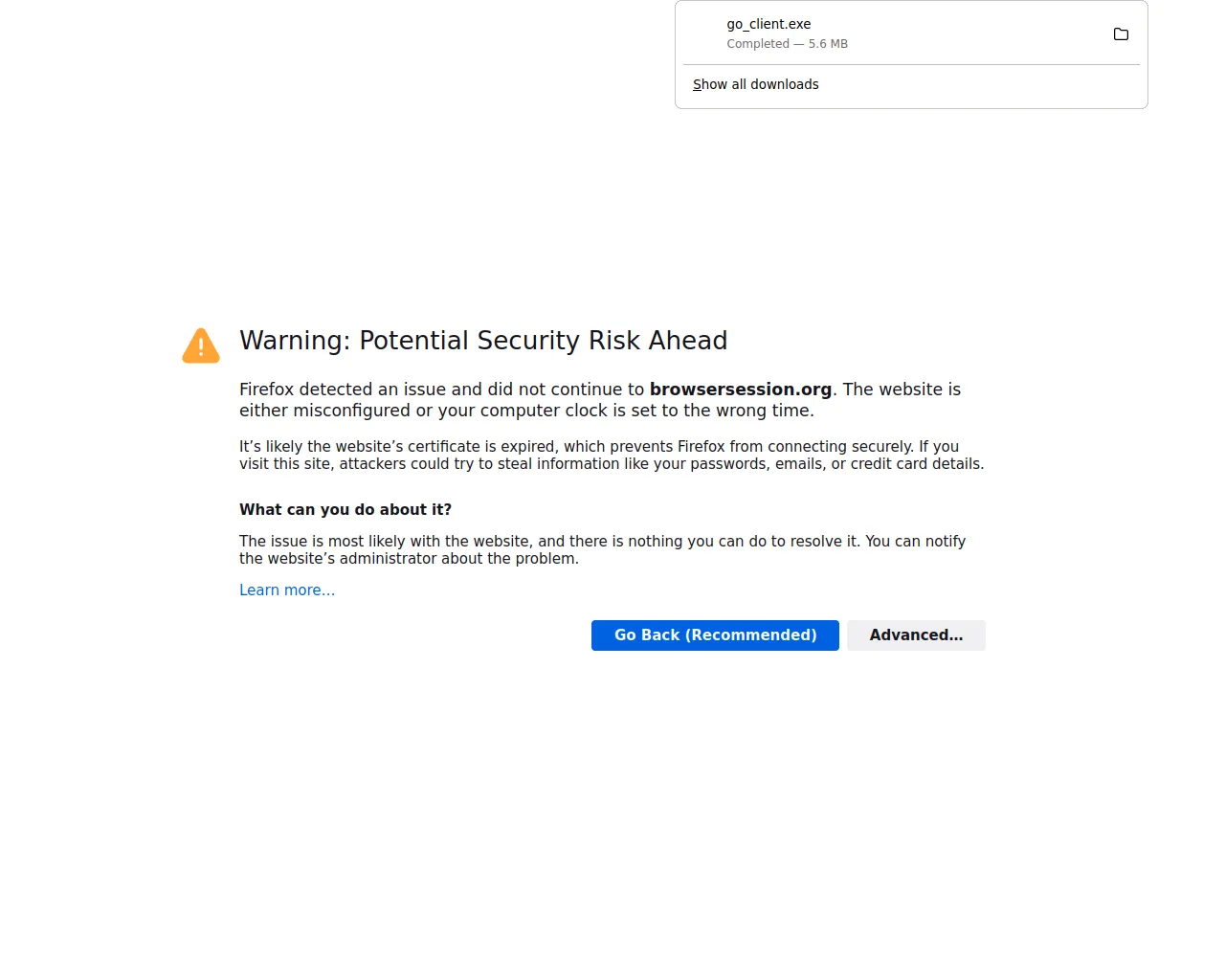Click the 'Completed — 5.6 MB' download status
This screenshot has height=980, width=1225.
coord(787,44)
